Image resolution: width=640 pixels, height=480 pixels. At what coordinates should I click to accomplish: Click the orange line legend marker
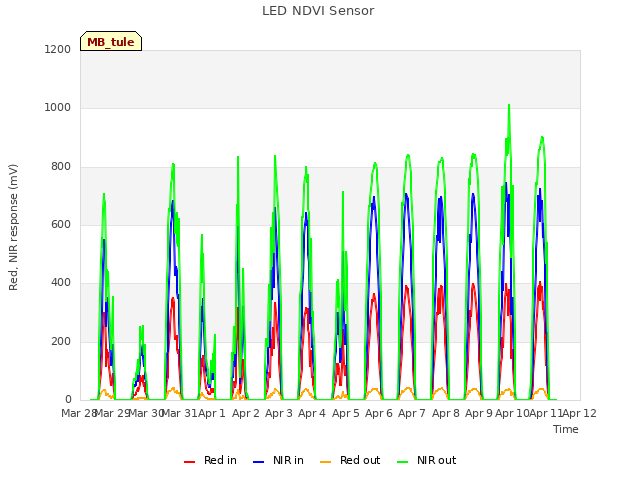(325, 462)
